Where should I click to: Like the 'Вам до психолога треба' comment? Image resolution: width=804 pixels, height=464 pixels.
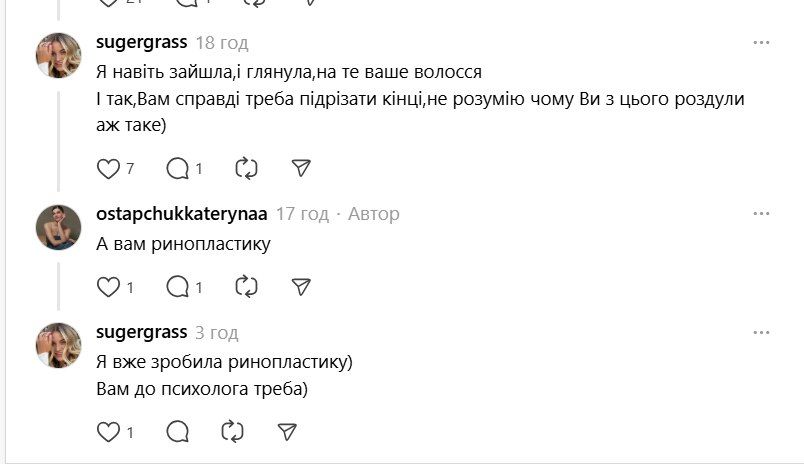point(108,432)
